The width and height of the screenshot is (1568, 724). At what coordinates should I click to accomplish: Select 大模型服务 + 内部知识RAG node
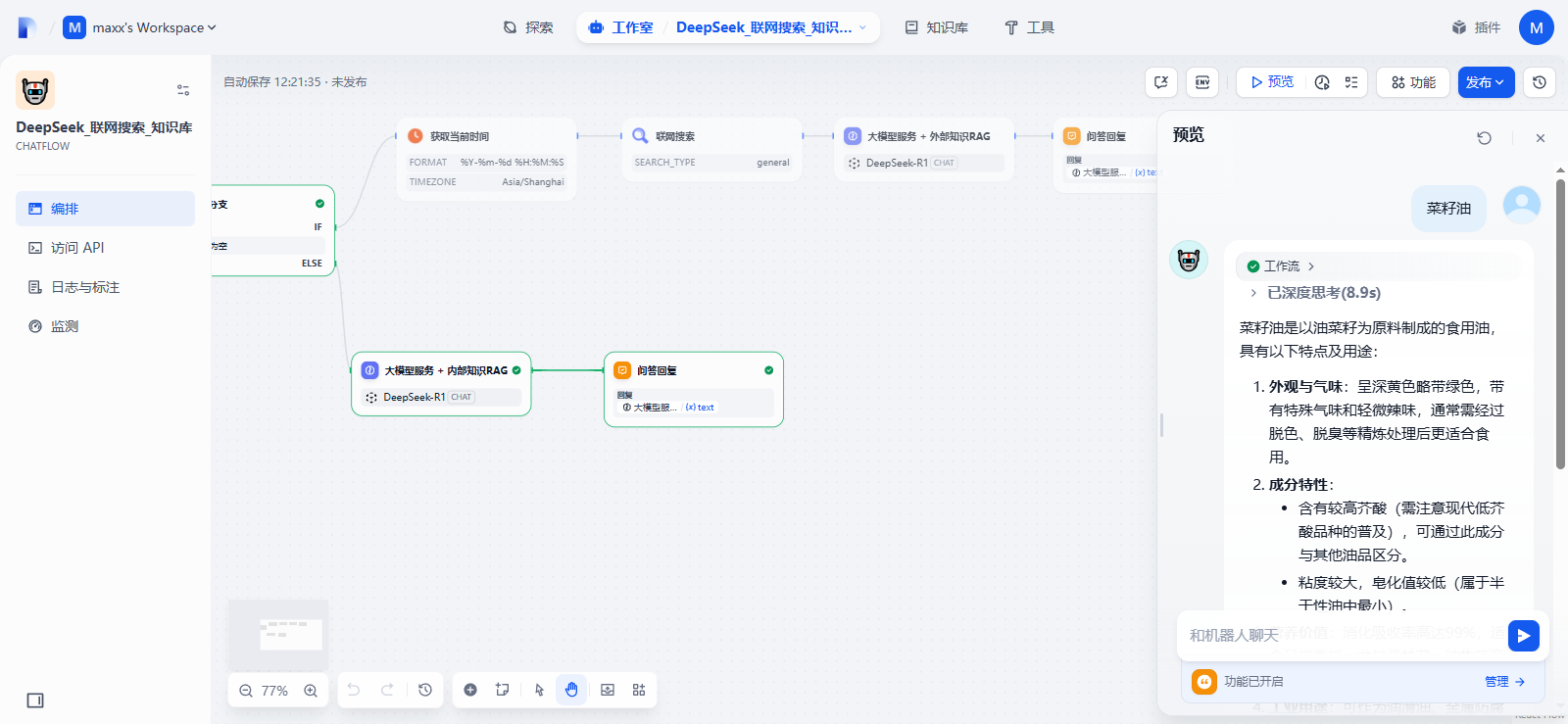(441, 384)
